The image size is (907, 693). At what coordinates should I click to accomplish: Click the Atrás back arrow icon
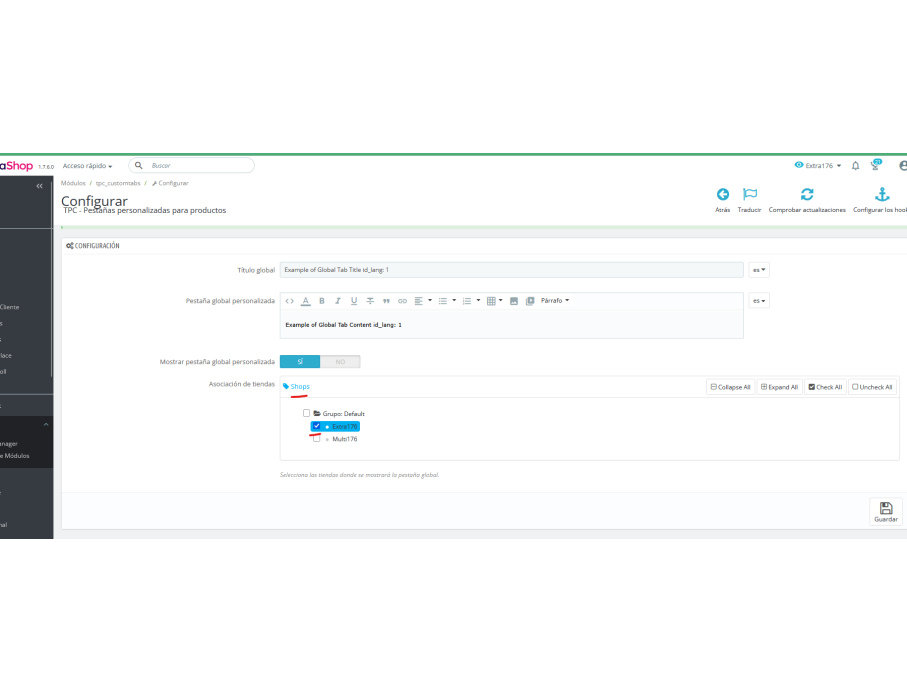point(722,194)
